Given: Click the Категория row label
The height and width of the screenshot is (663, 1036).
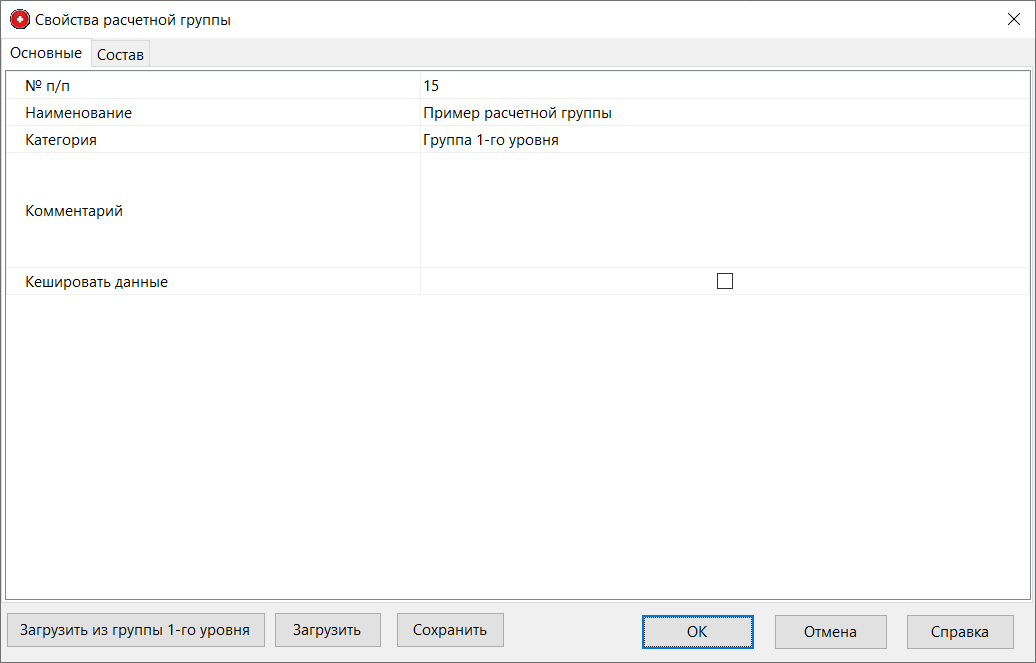Looking at the screenshot, I should (x=58, y=139).
